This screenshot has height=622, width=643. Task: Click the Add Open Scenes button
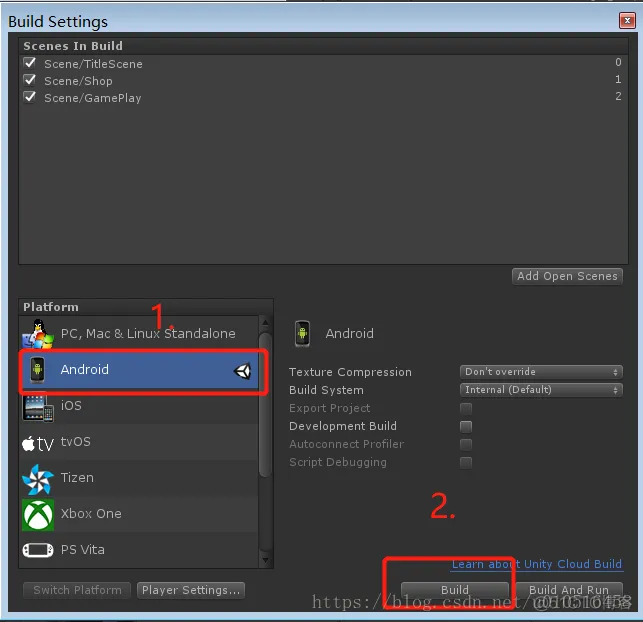(567, 276)
